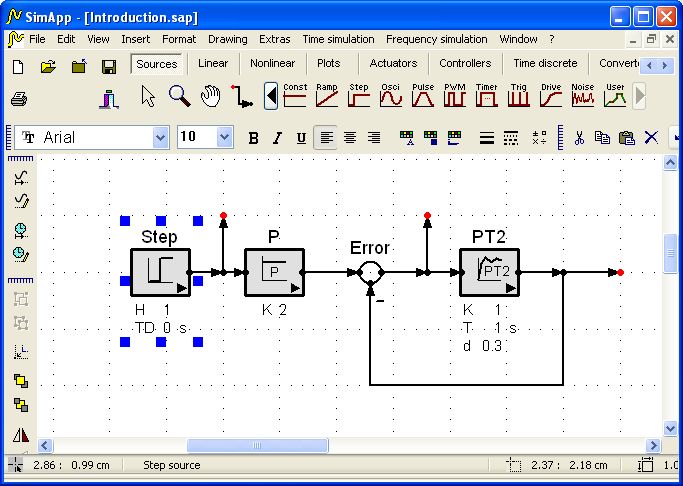The height and width of the screenshot is (486, 683).
Task: Insert a Trig source block
Action: point(518,95)
